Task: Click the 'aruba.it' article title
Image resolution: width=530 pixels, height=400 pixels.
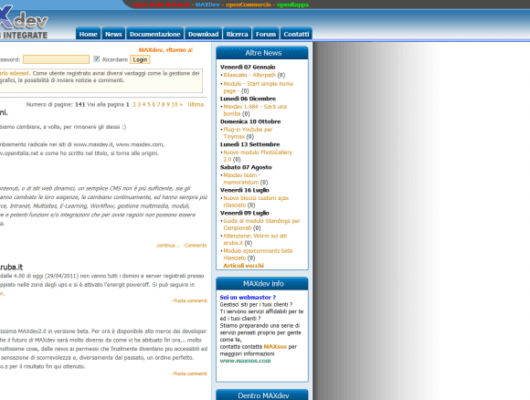Action: click(11, 267)
